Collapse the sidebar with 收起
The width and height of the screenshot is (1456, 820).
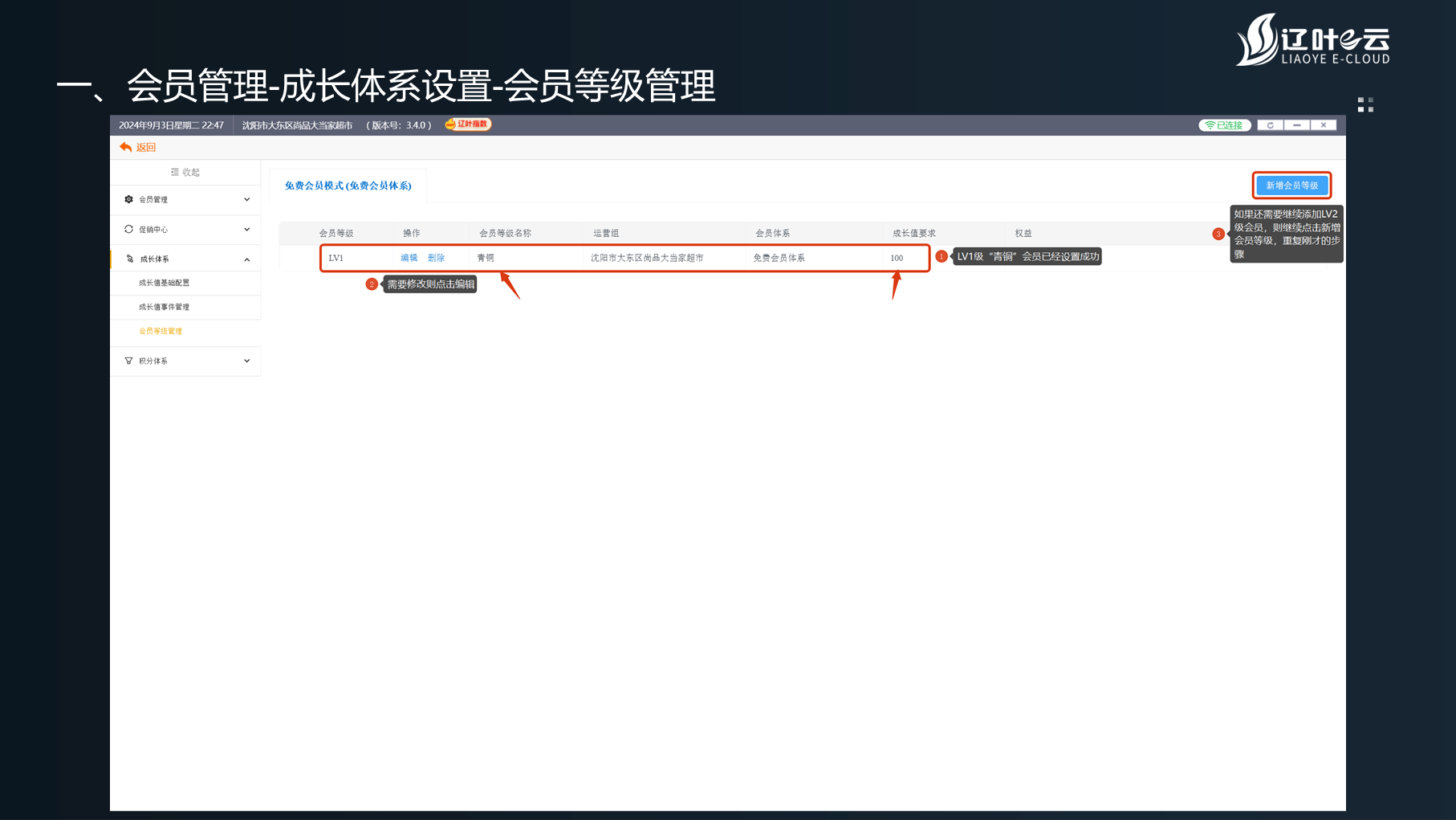(x=185, y=172)
